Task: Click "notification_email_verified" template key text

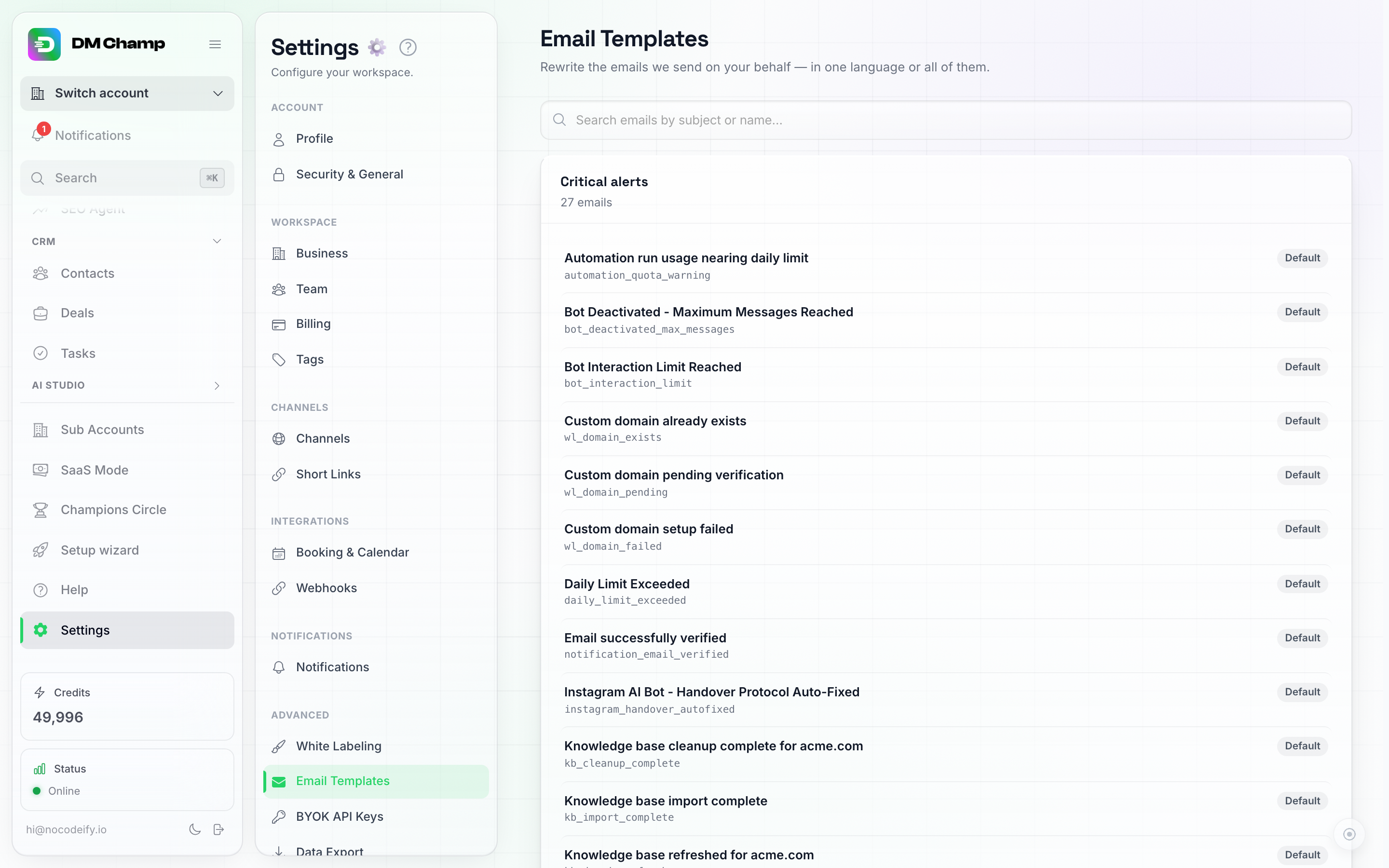Action: click(646, 654)
